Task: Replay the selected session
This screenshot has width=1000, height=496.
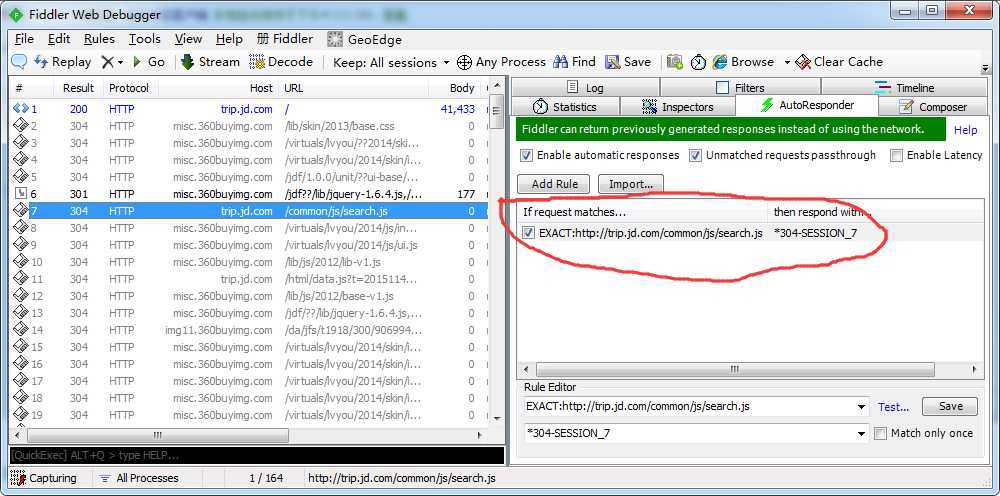Action: pos(62,62)
